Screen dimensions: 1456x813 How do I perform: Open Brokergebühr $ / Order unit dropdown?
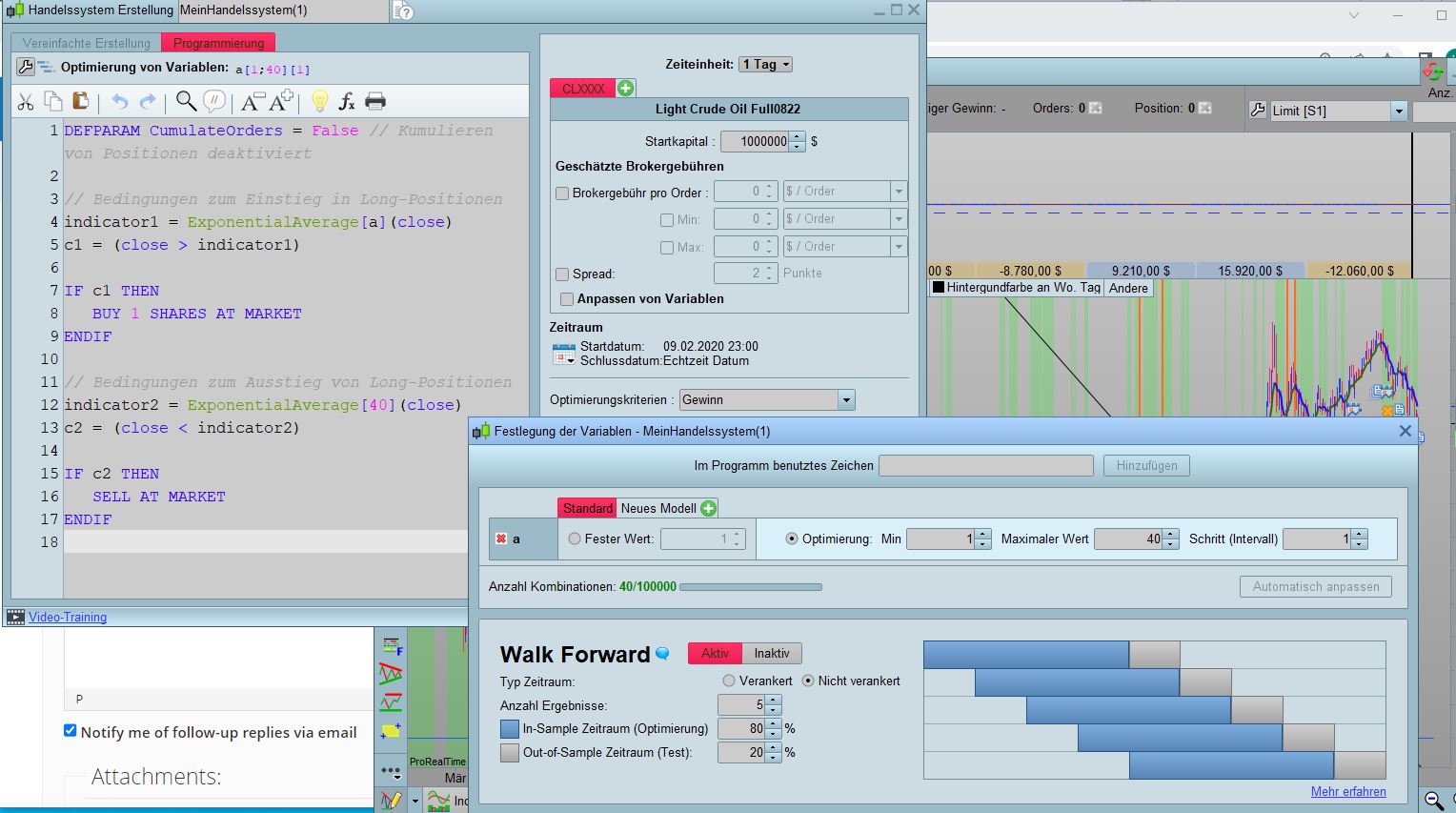(844, 192)
